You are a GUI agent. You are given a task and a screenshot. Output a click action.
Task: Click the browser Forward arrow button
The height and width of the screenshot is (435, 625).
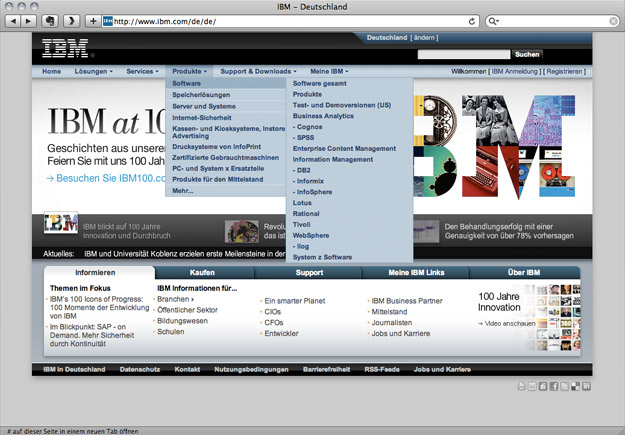(x=29, y=21)
